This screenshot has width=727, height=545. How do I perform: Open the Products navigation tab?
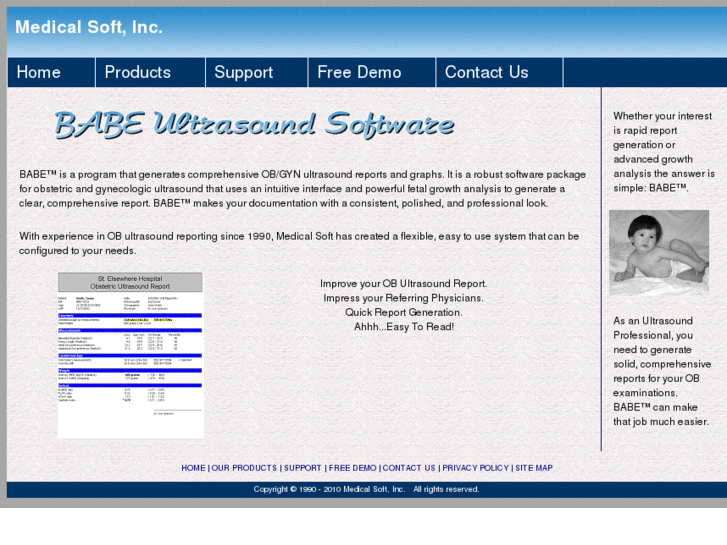coord(150,72)
